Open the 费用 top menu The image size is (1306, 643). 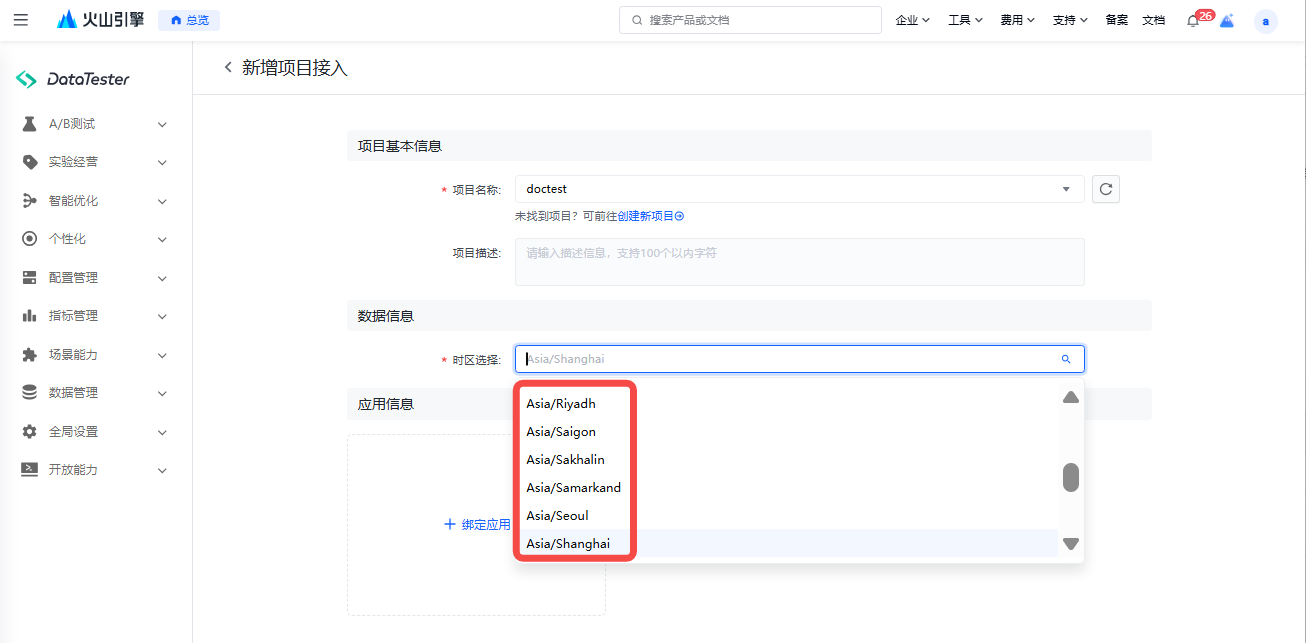[1017, 20]
